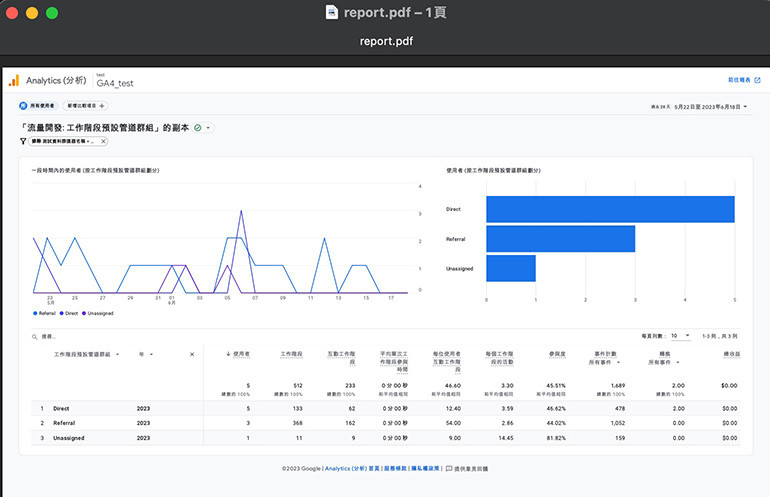The image size is (770, 497).
Task: Click the Google Analytics logo icon
Action: (x=14, y=81)
